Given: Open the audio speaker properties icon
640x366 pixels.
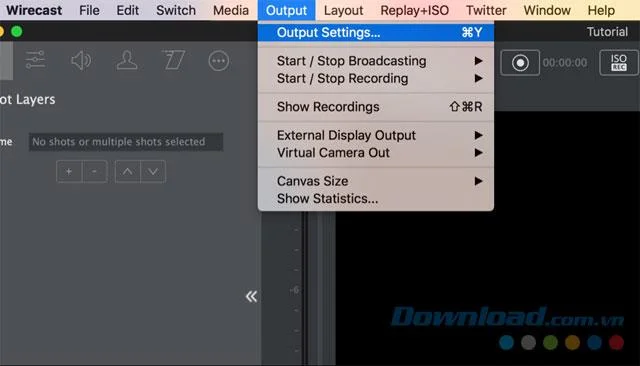Looking at the screenshot, I should point(81,61).
